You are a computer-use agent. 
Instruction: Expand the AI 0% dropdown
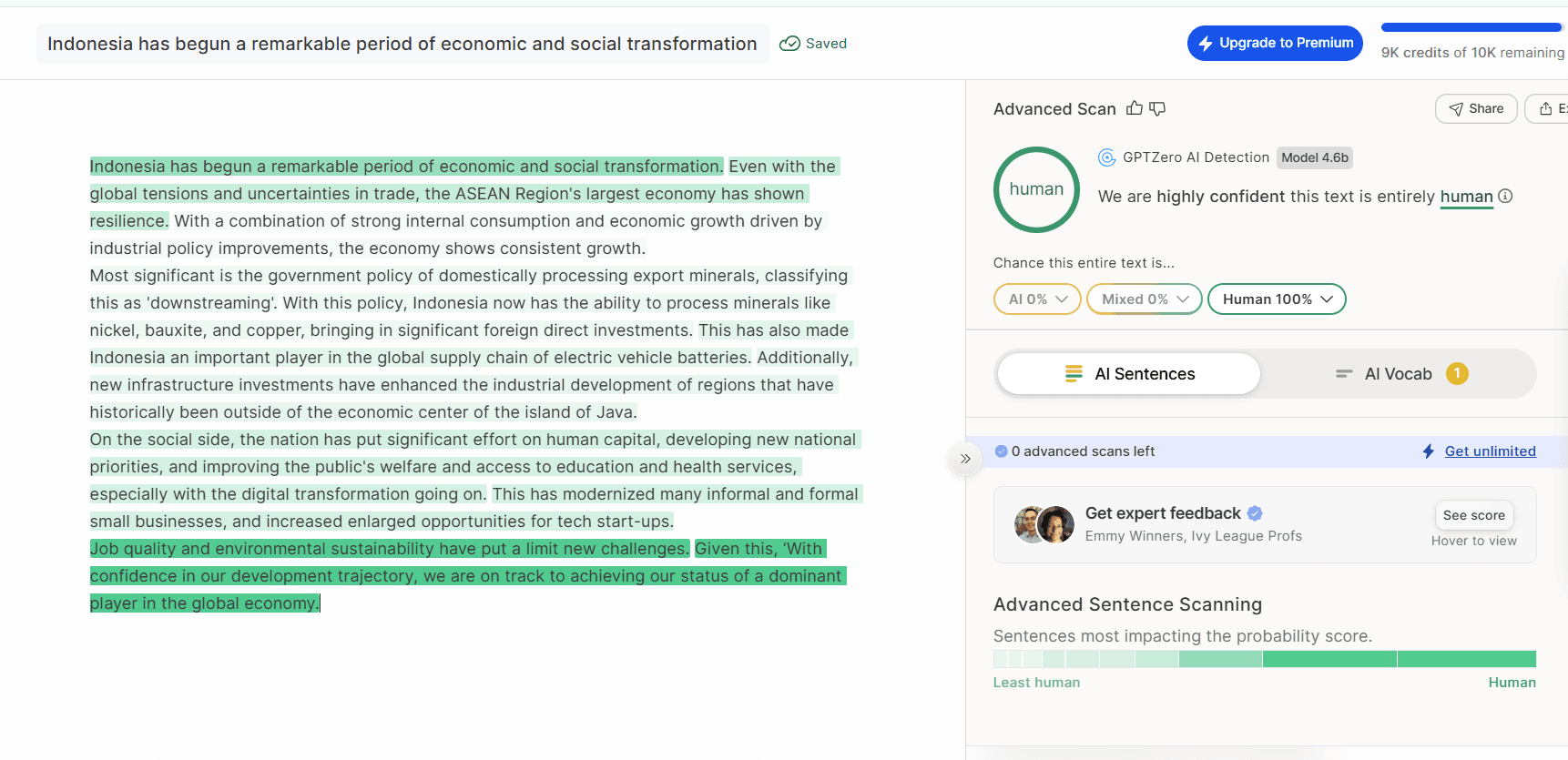pyautogui.click(x=1037, y=299)
